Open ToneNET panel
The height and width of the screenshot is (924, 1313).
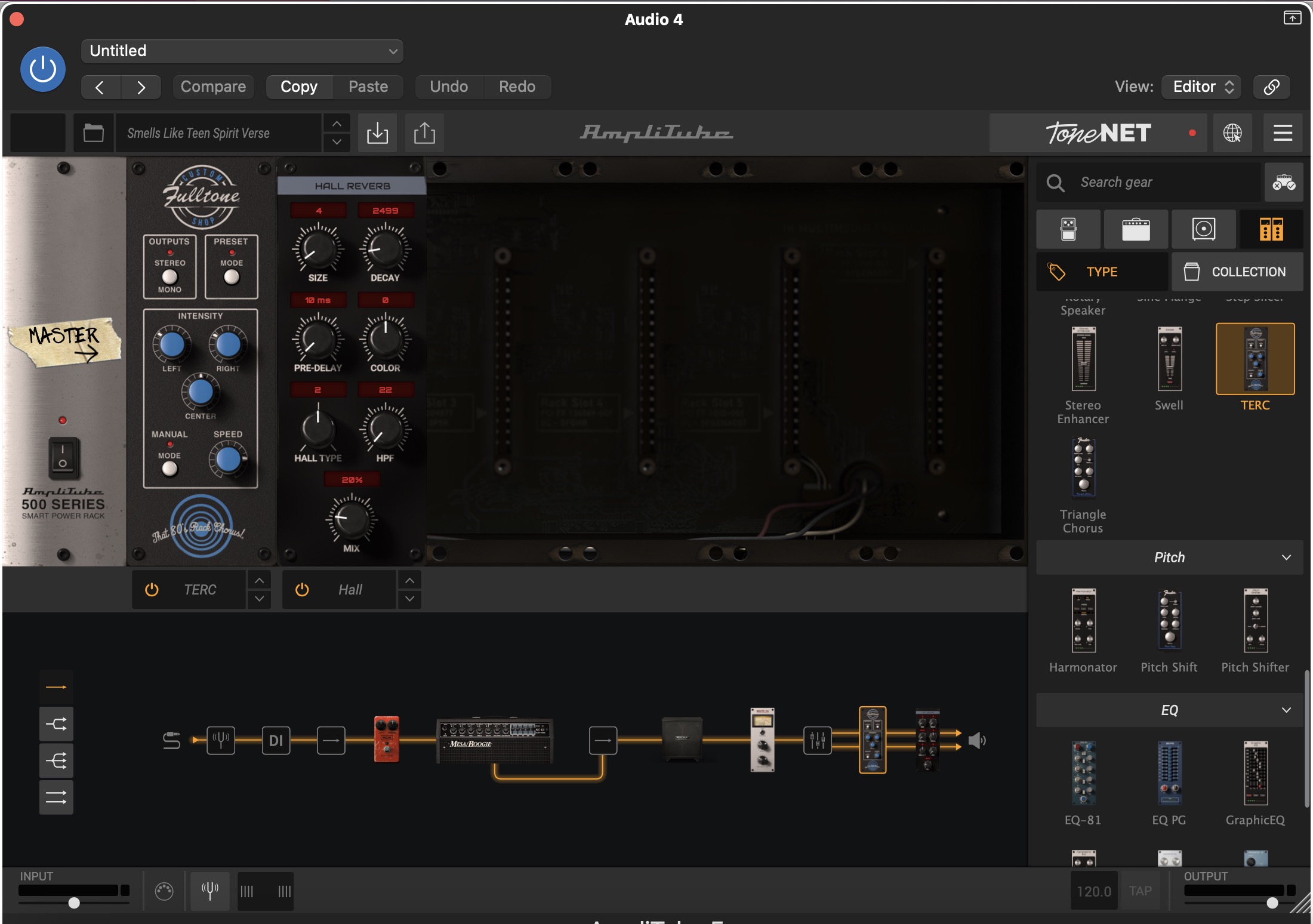click(1098, 133)
